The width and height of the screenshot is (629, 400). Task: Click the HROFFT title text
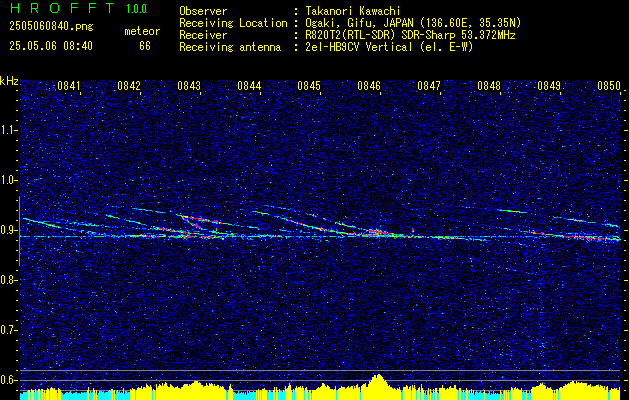click(61, 8)
